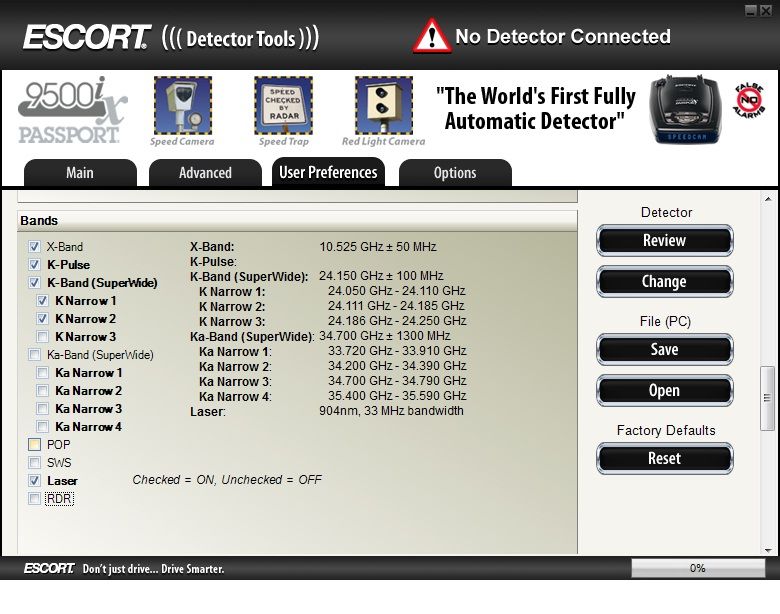This screenshot has width=780, height=614.
Task: Disable the Laser checkbox
Action: [34, 481]
